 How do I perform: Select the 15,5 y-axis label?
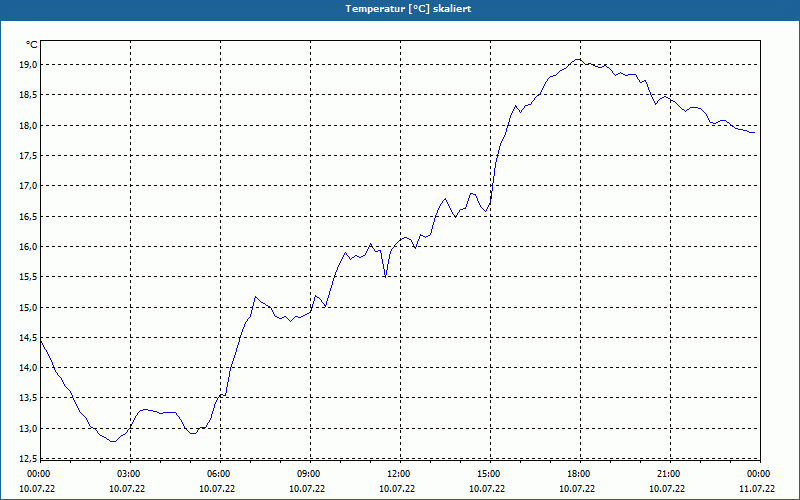(x=29, y=277)
